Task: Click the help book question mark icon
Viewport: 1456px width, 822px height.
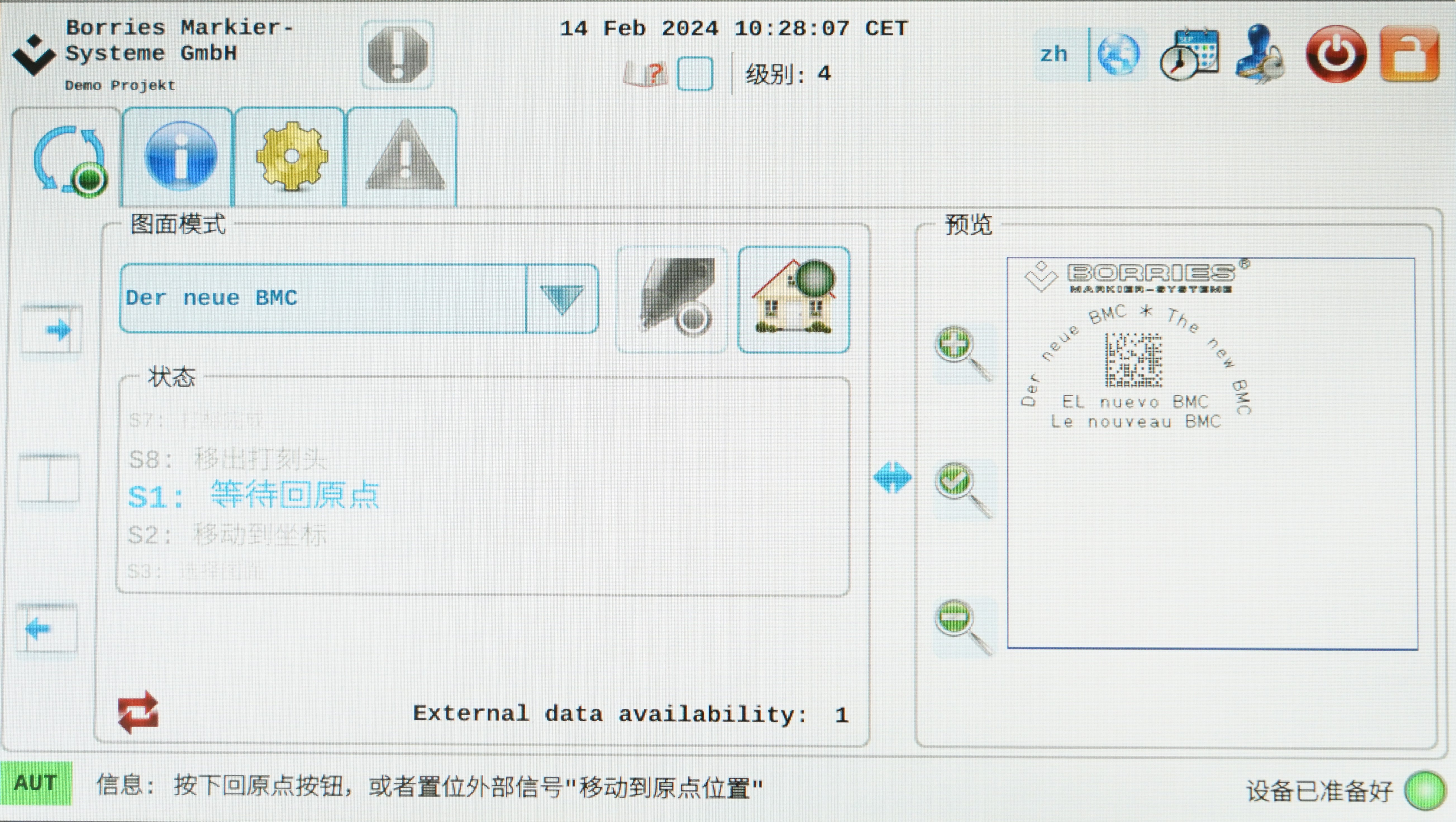Action: (x=645, y=74)
